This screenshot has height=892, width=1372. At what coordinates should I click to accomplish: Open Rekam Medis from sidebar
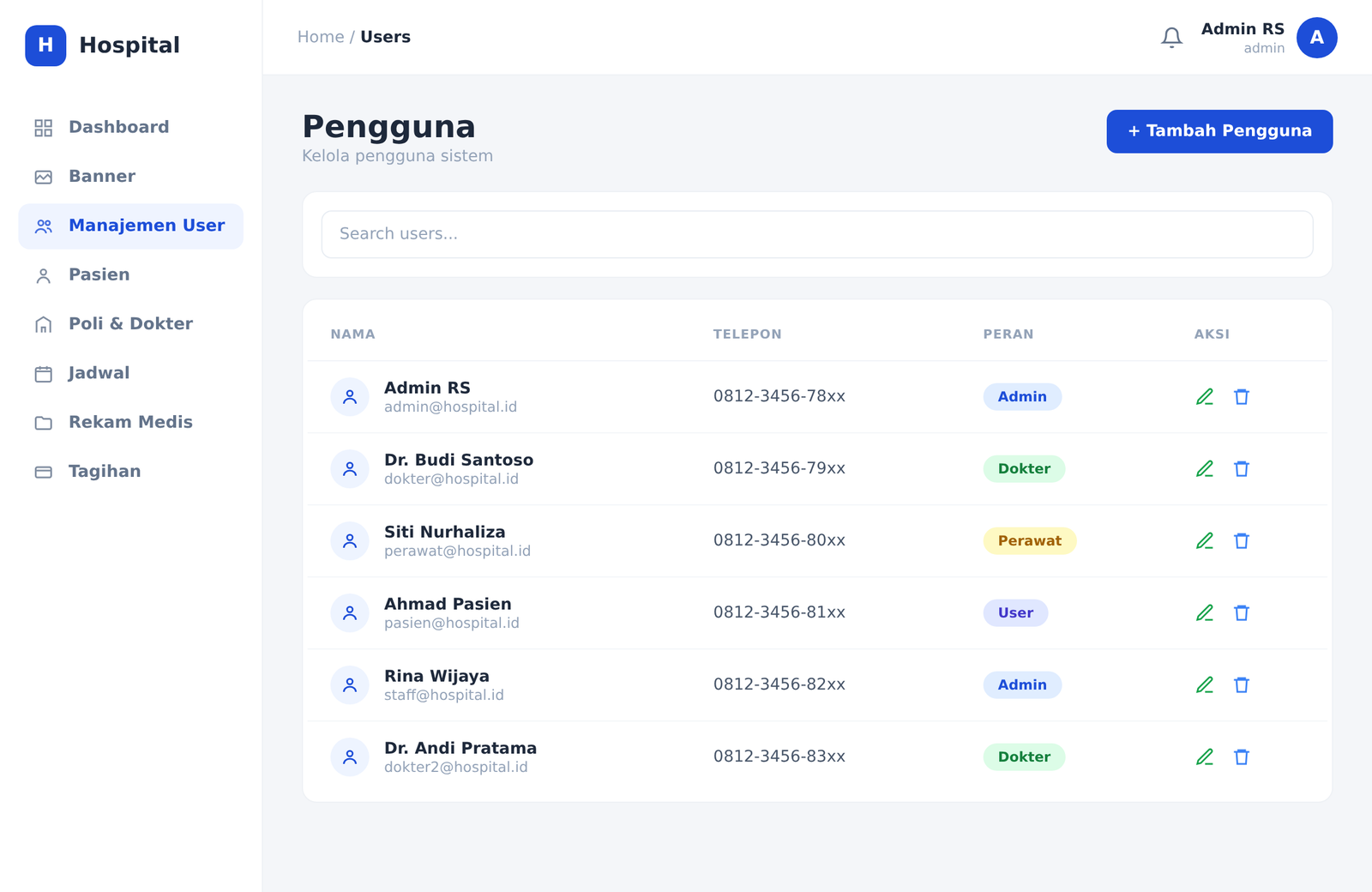131,423
